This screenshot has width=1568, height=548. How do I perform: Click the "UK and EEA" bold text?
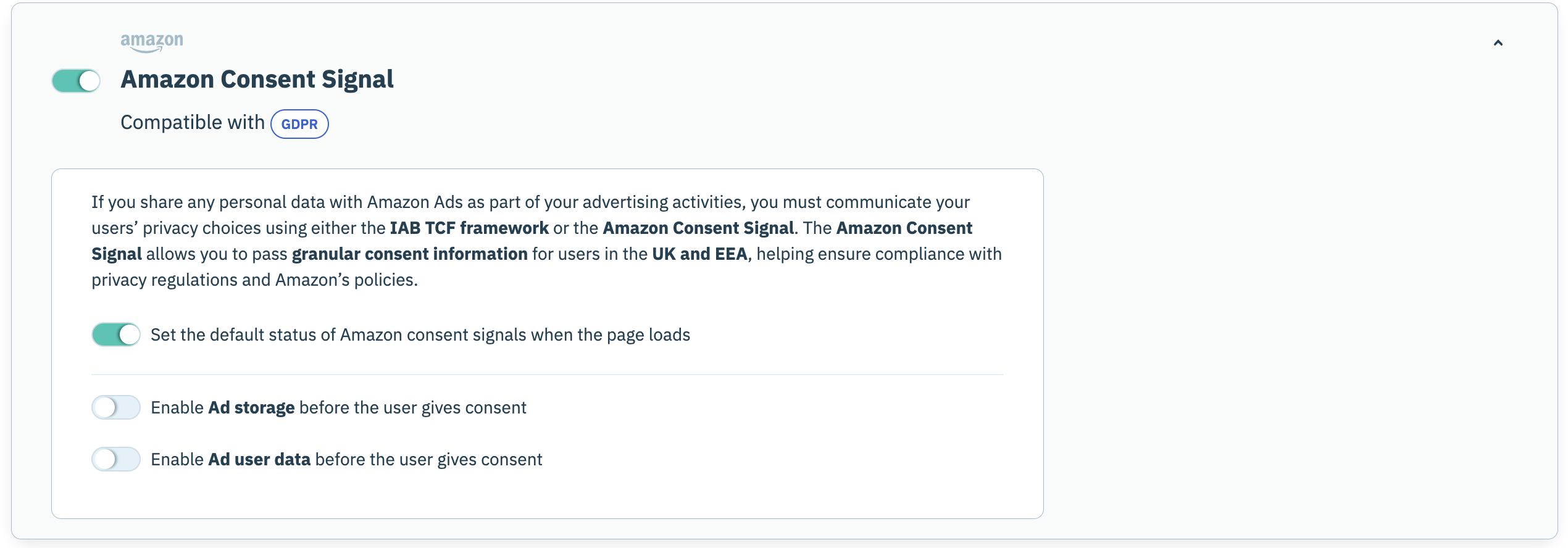click(699, 254)
